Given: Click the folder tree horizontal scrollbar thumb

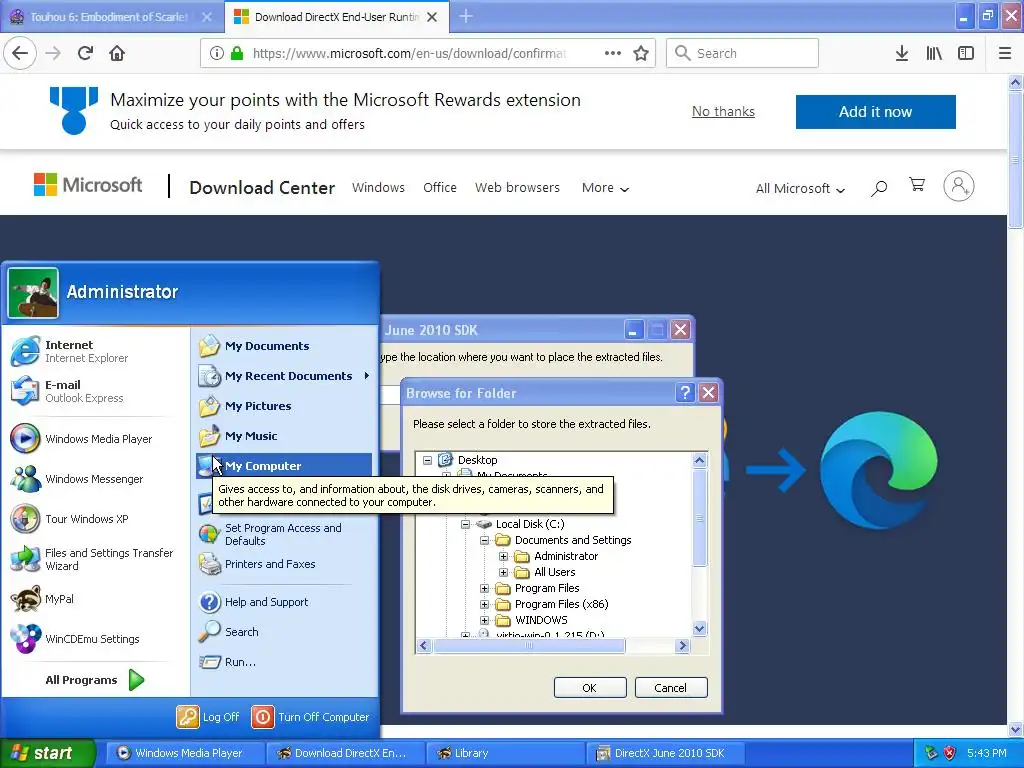Looking at the screenshot, I should (x=529, y=646).
